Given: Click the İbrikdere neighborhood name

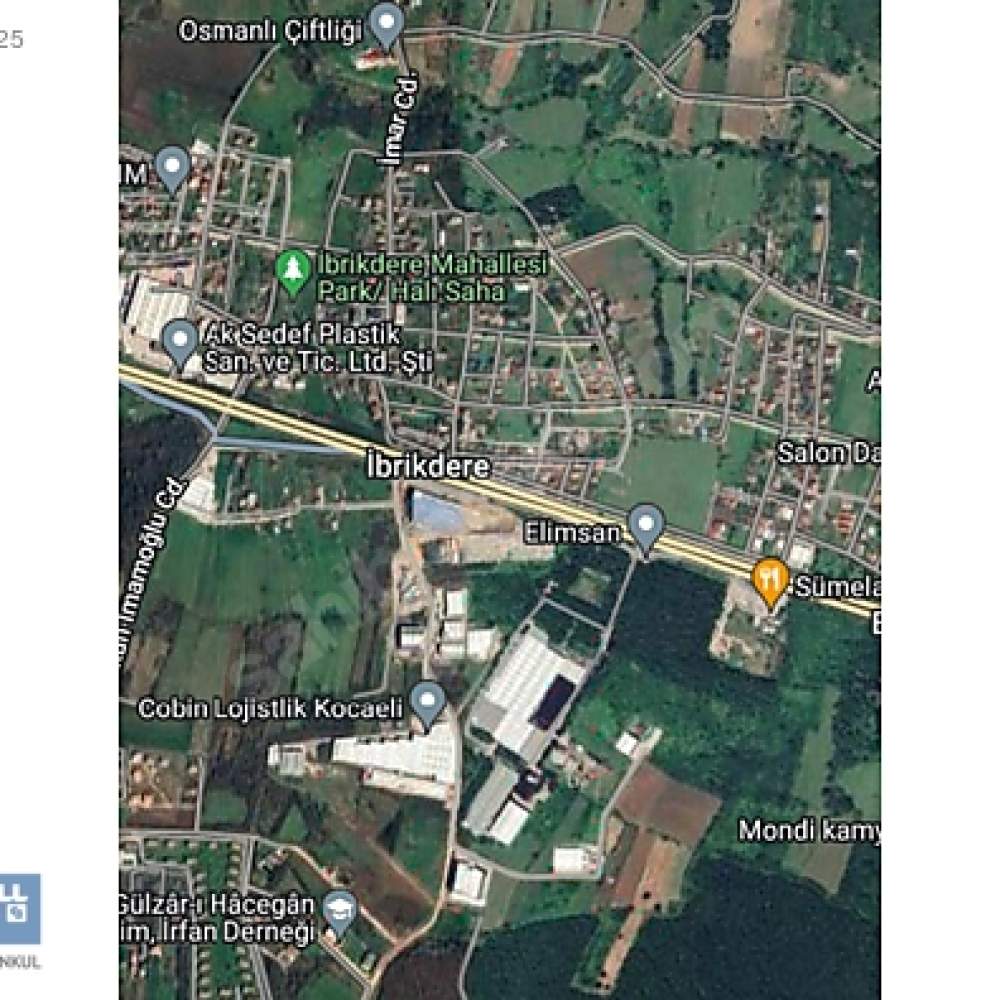Looking at the screenshot, I should 429,466.
